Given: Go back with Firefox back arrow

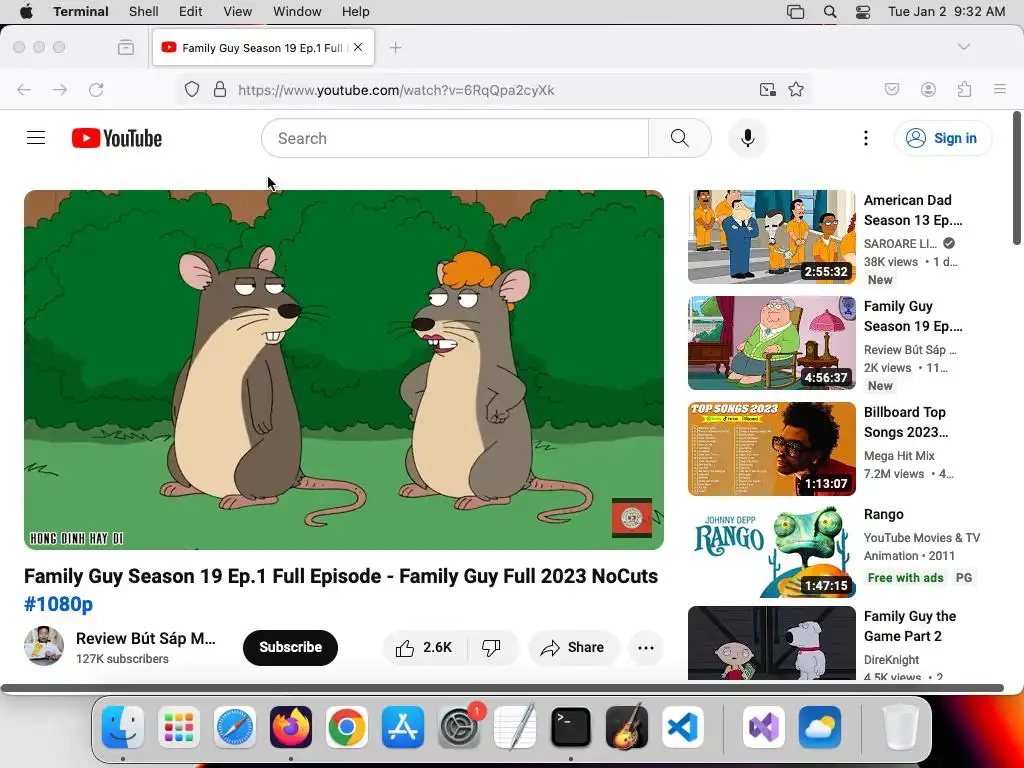Looking at the screenshot, I should pos(24,89).
